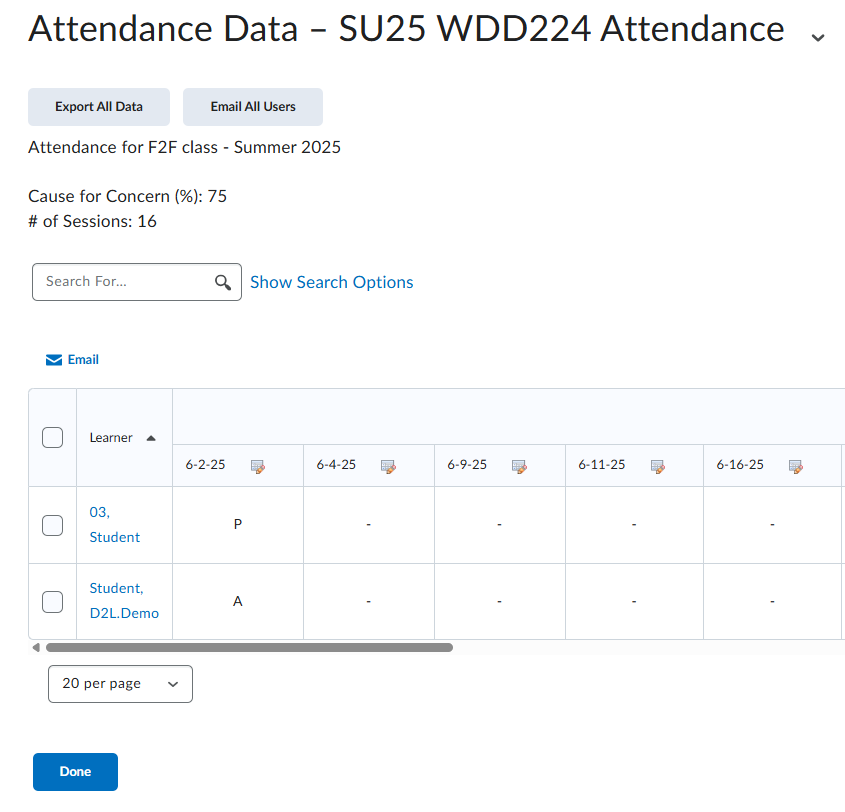Tick the select-all learners checkbox

[x=52, y=438]
